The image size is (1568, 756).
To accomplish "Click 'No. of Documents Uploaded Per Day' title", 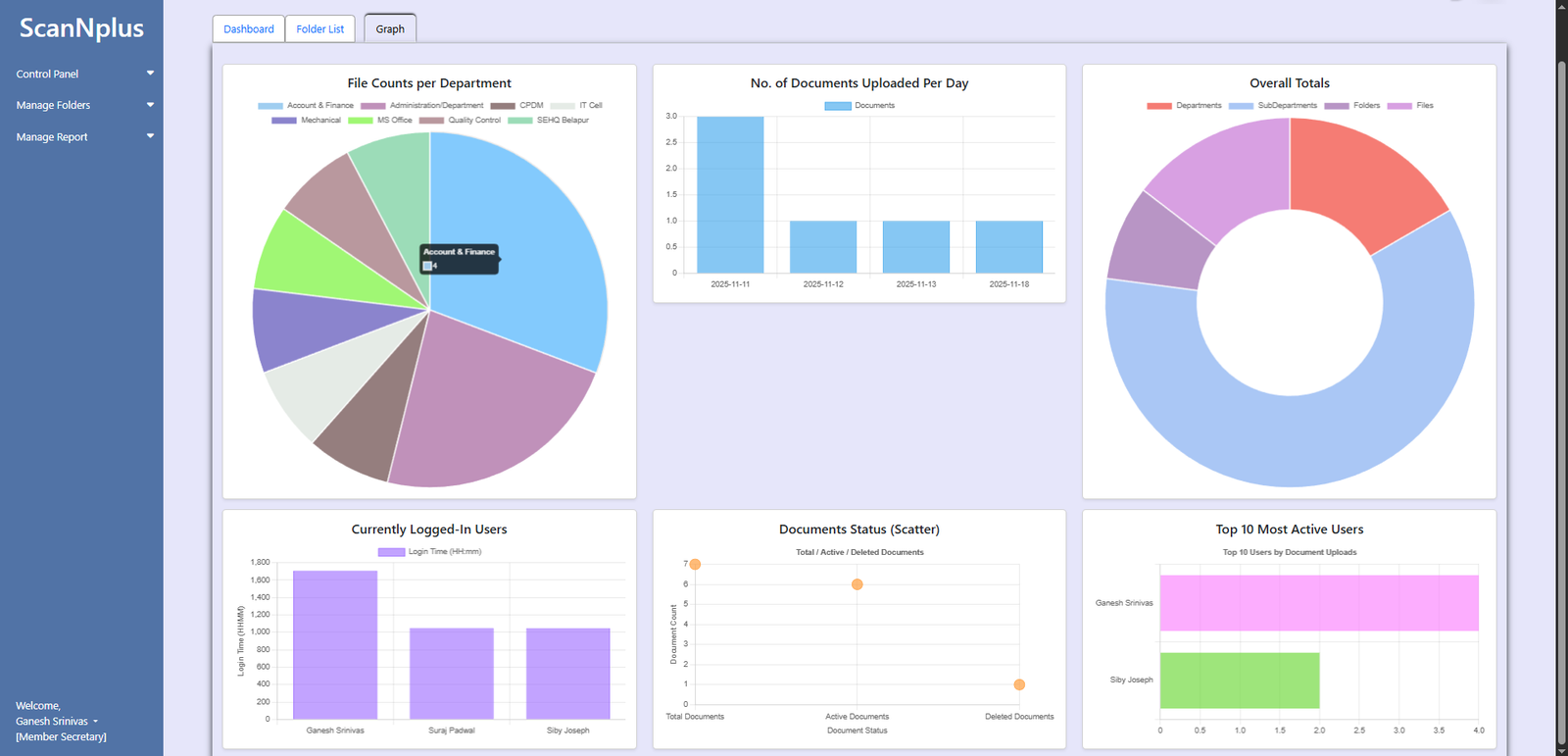I will 859,83.
